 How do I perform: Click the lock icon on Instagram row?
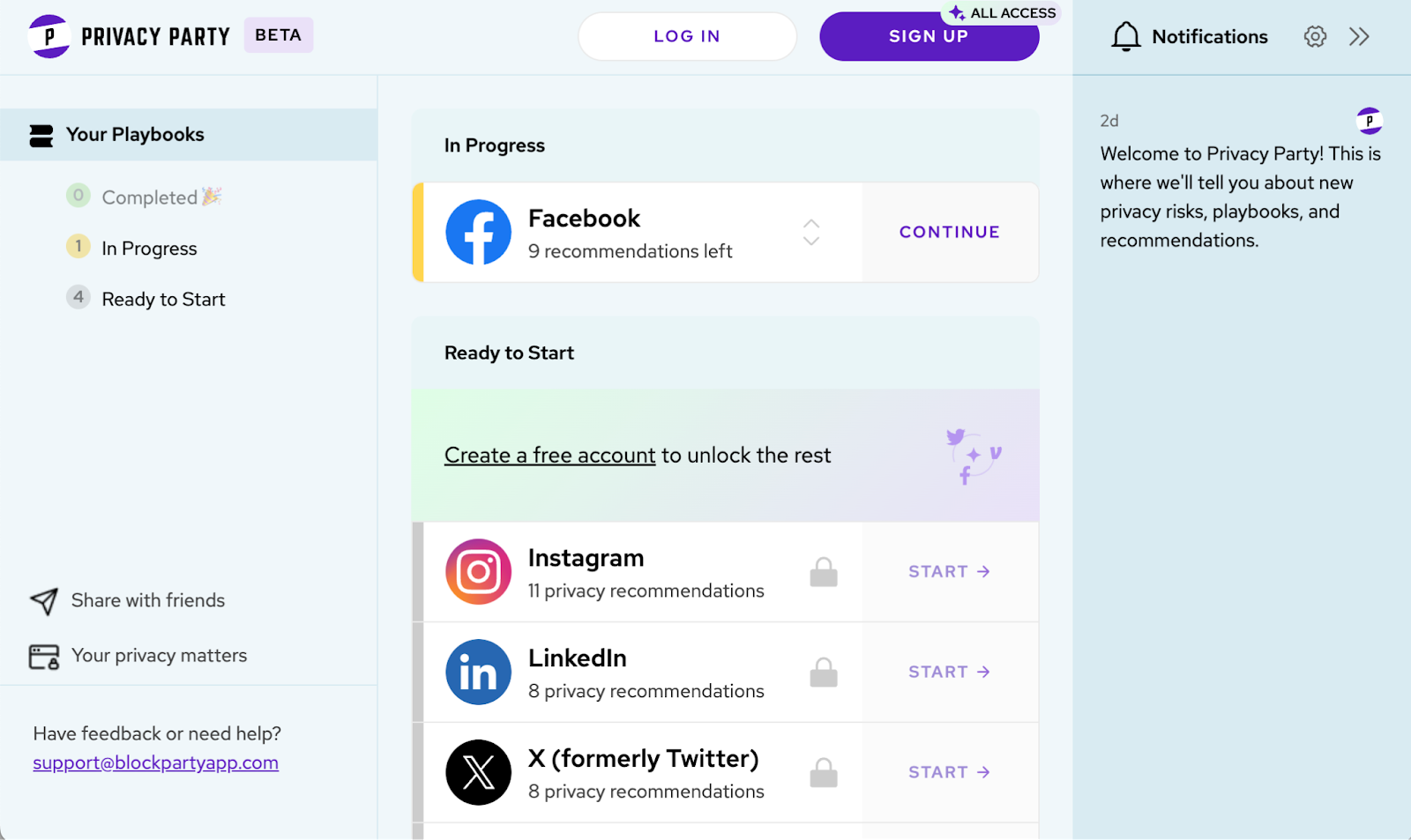click(823, 572)
